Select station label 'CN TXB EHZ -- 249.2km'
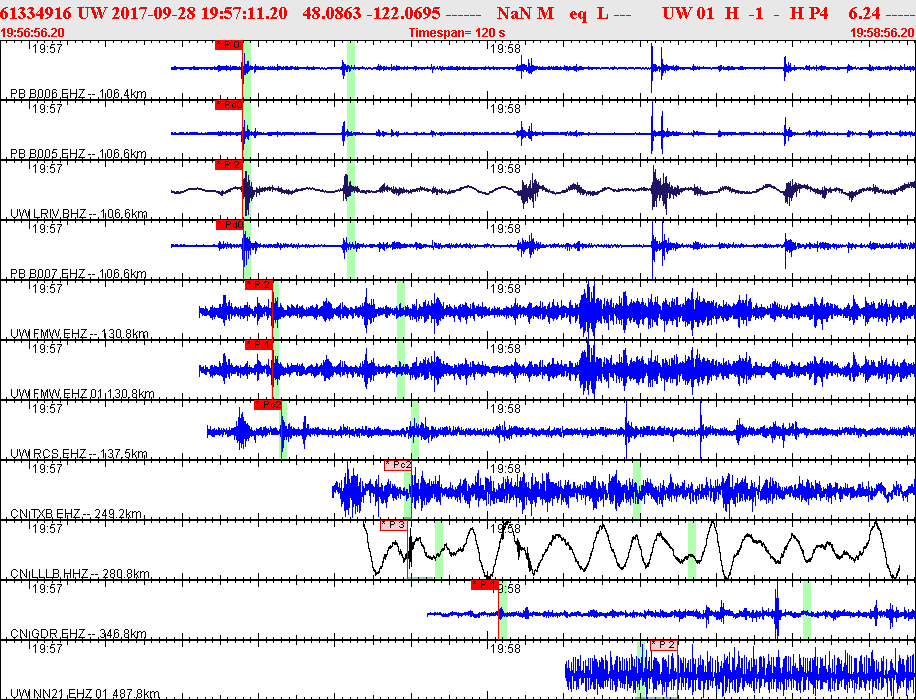916x700 pixels. [x=76, y=514]
